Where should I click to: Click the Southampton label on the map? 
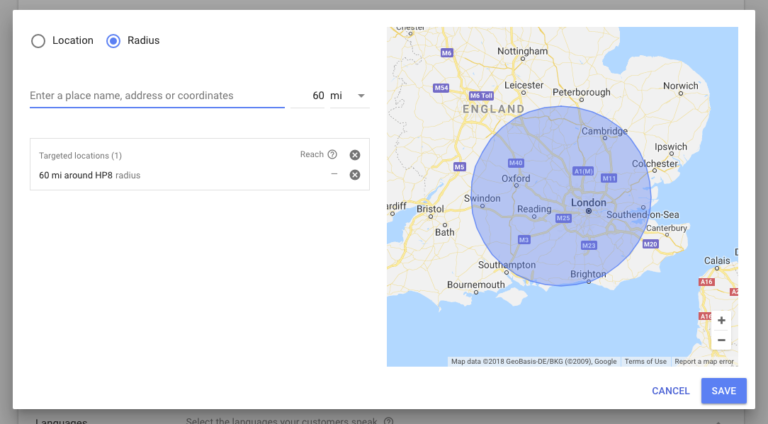point(507,265)
